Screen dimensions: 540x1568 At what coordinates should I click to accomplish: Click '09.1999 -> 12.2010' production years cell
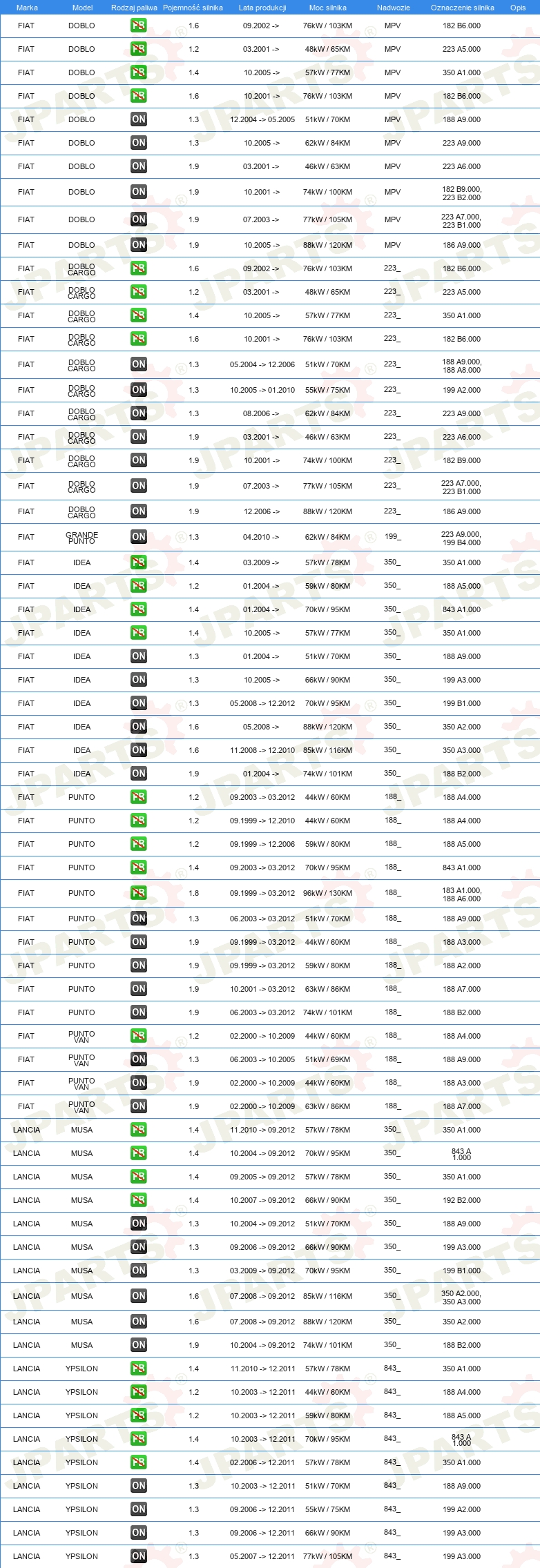point(262,821)
